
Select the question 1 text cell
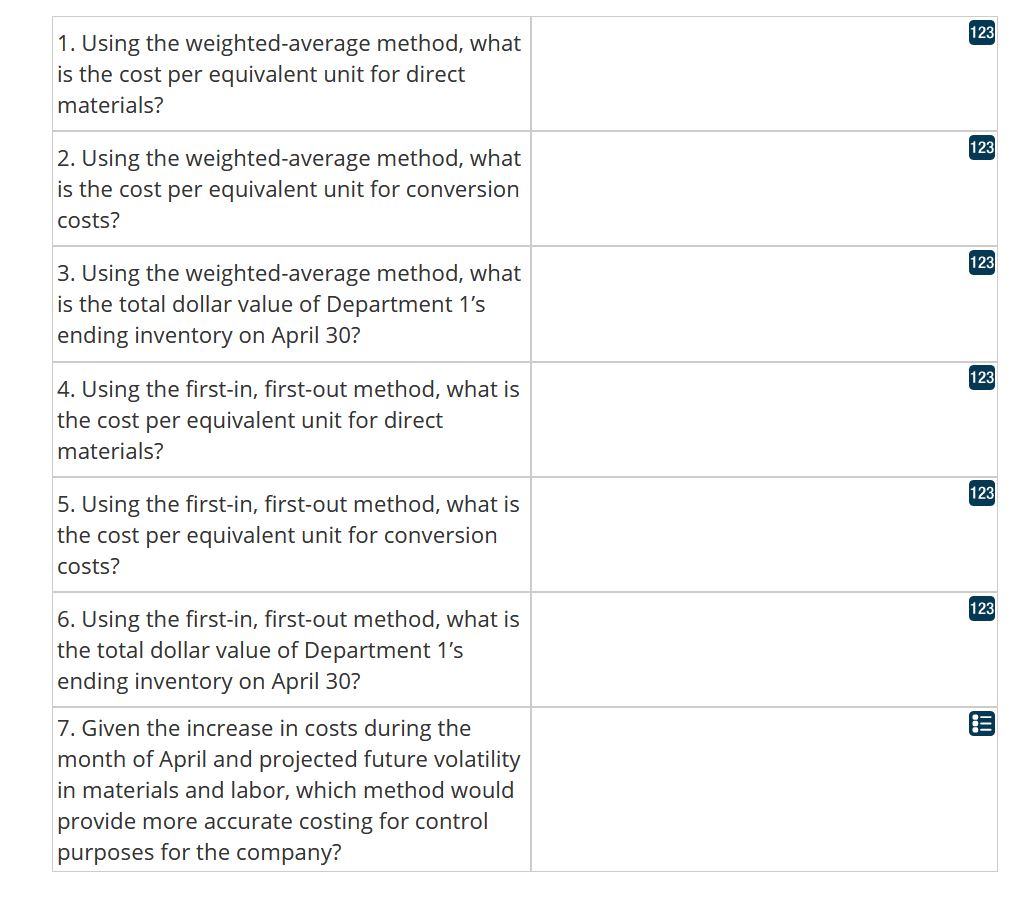tap(289, 73)
